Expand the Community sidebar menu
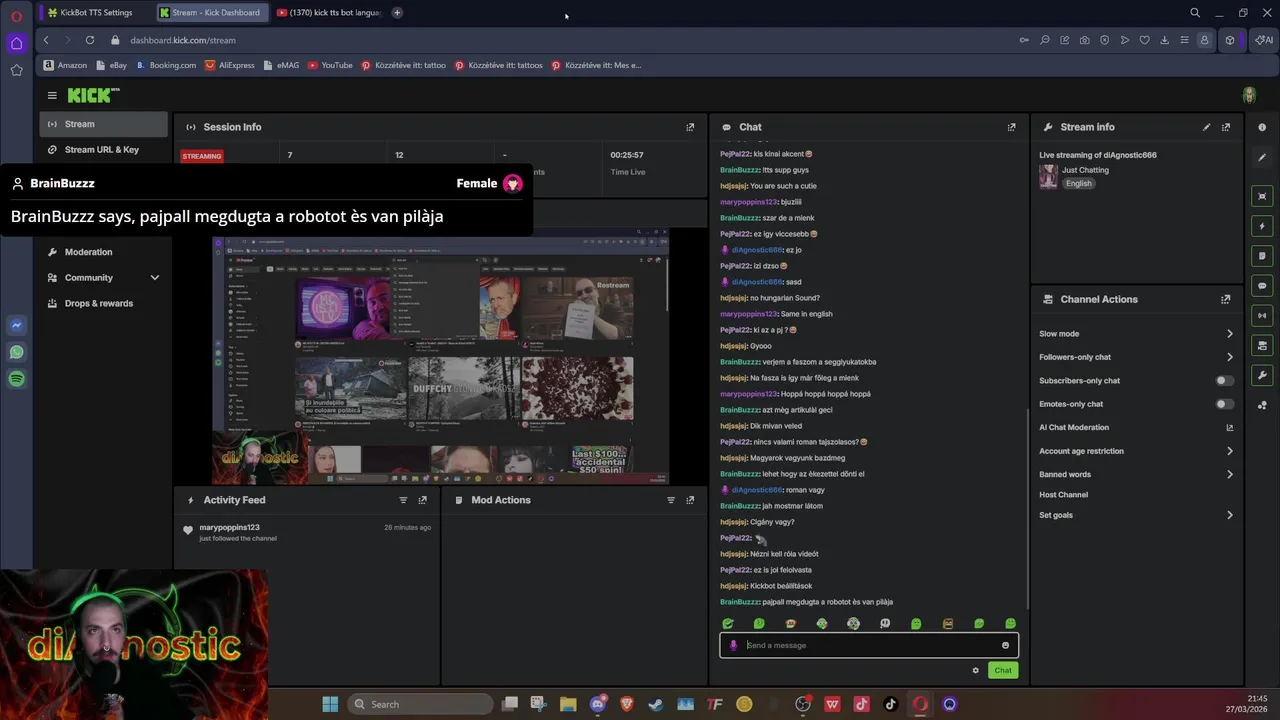This screenshot has width=1280, height=720. click(x=103, y=278)
